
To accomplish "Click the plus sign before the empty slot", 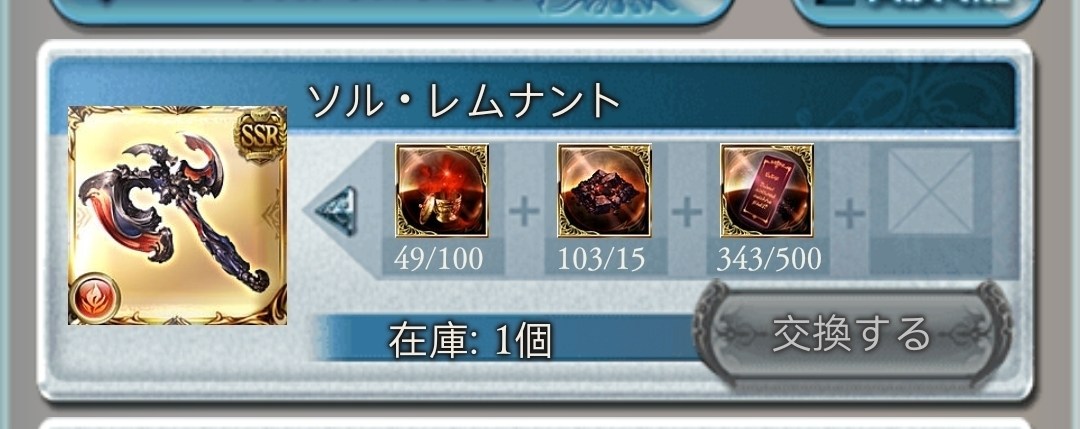I will click(x=850, y=213).
